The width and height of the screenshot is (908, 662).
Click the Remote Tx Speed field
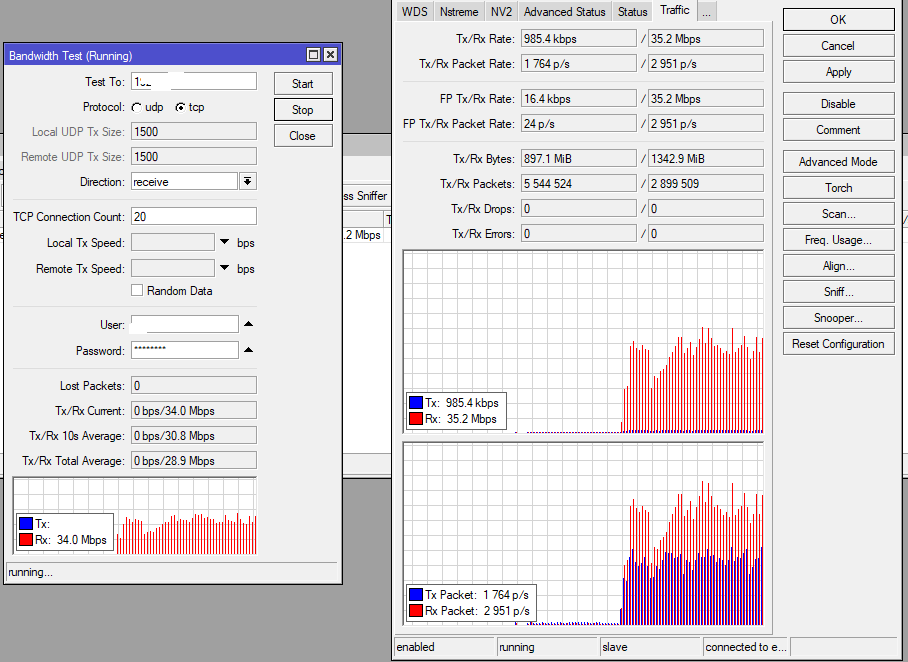(x=173, y=268)
